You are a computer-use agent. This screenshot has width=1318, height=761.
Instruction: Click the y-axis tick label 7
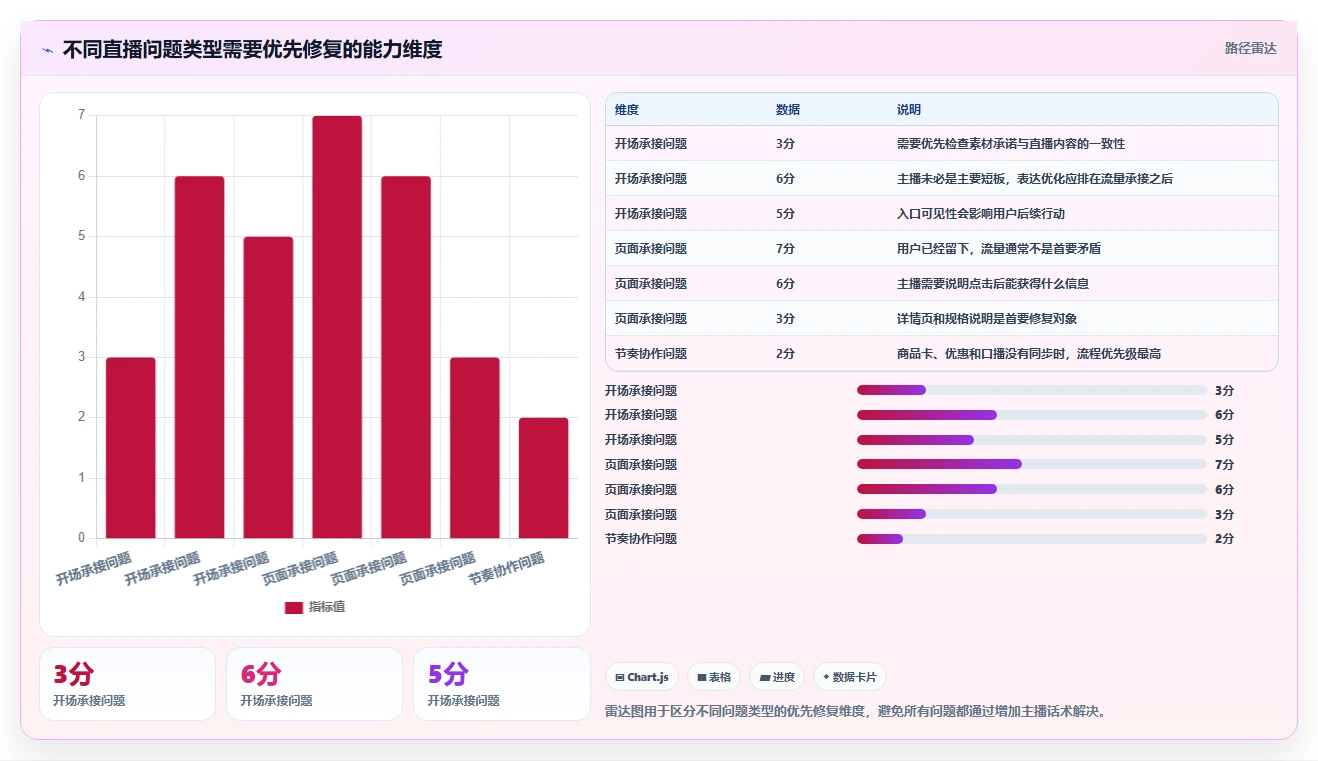pos(82,115)
